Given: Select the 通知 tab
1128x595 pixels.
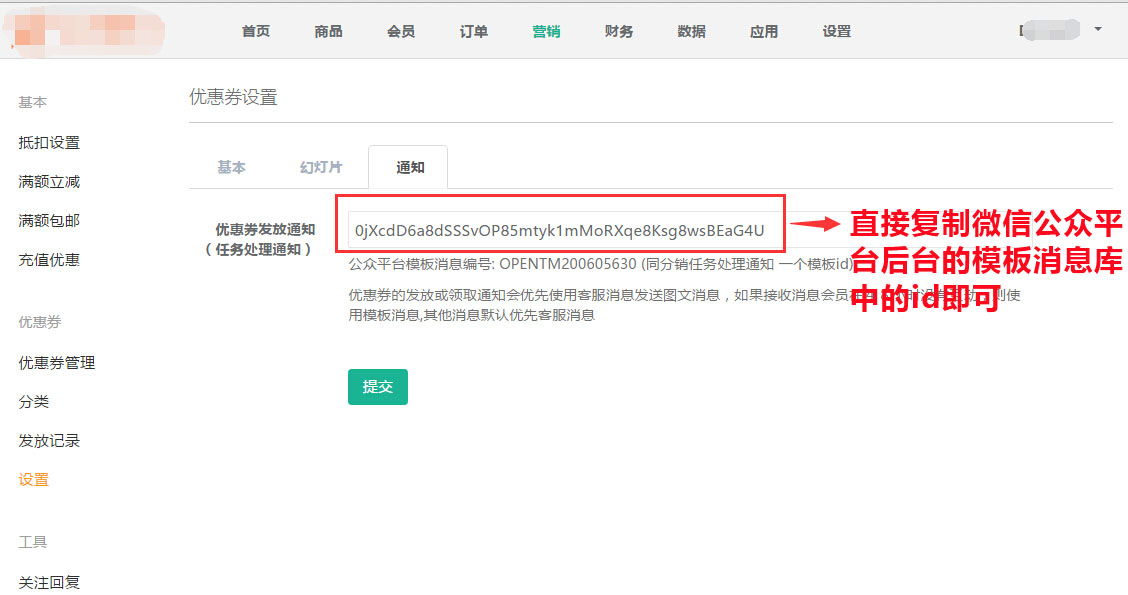Looking at the screenshot, I should [x=410, y=167].
